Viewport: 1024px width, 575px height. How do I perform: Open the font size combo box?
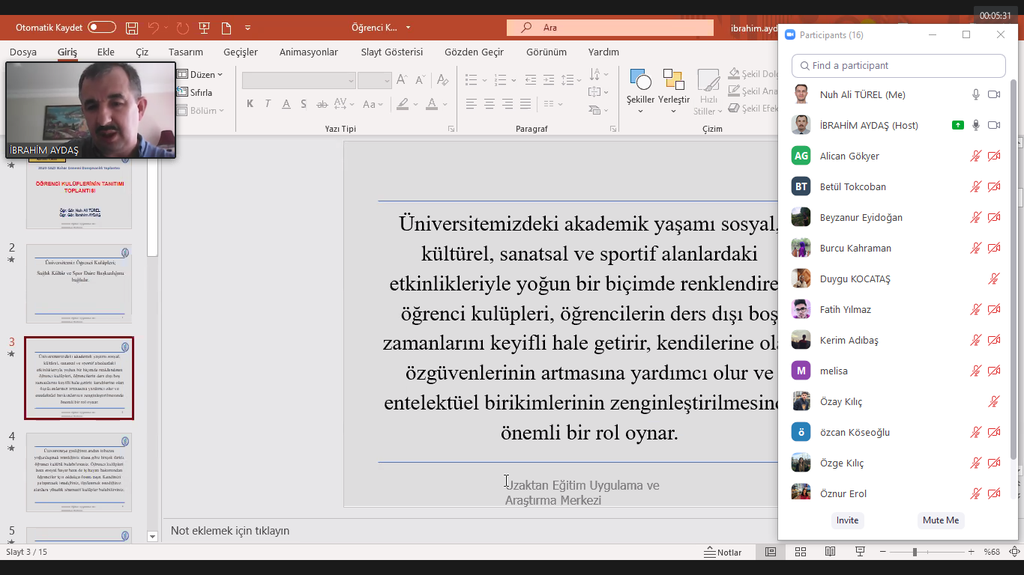point(374,80)
